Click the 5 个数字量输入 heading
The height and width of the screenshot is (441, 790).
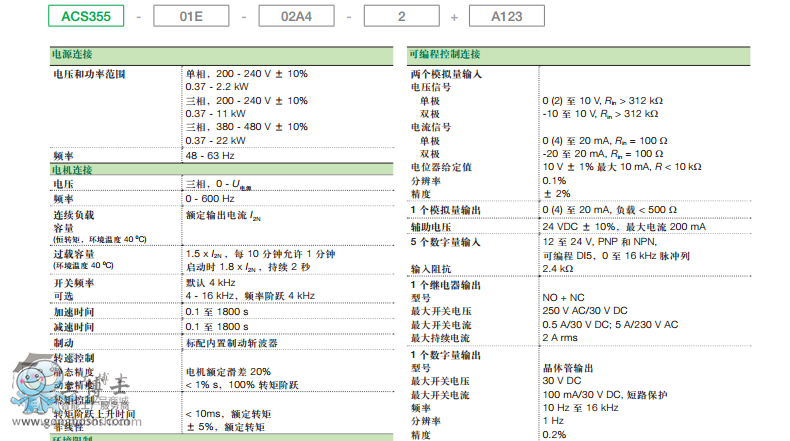(446, 242)
